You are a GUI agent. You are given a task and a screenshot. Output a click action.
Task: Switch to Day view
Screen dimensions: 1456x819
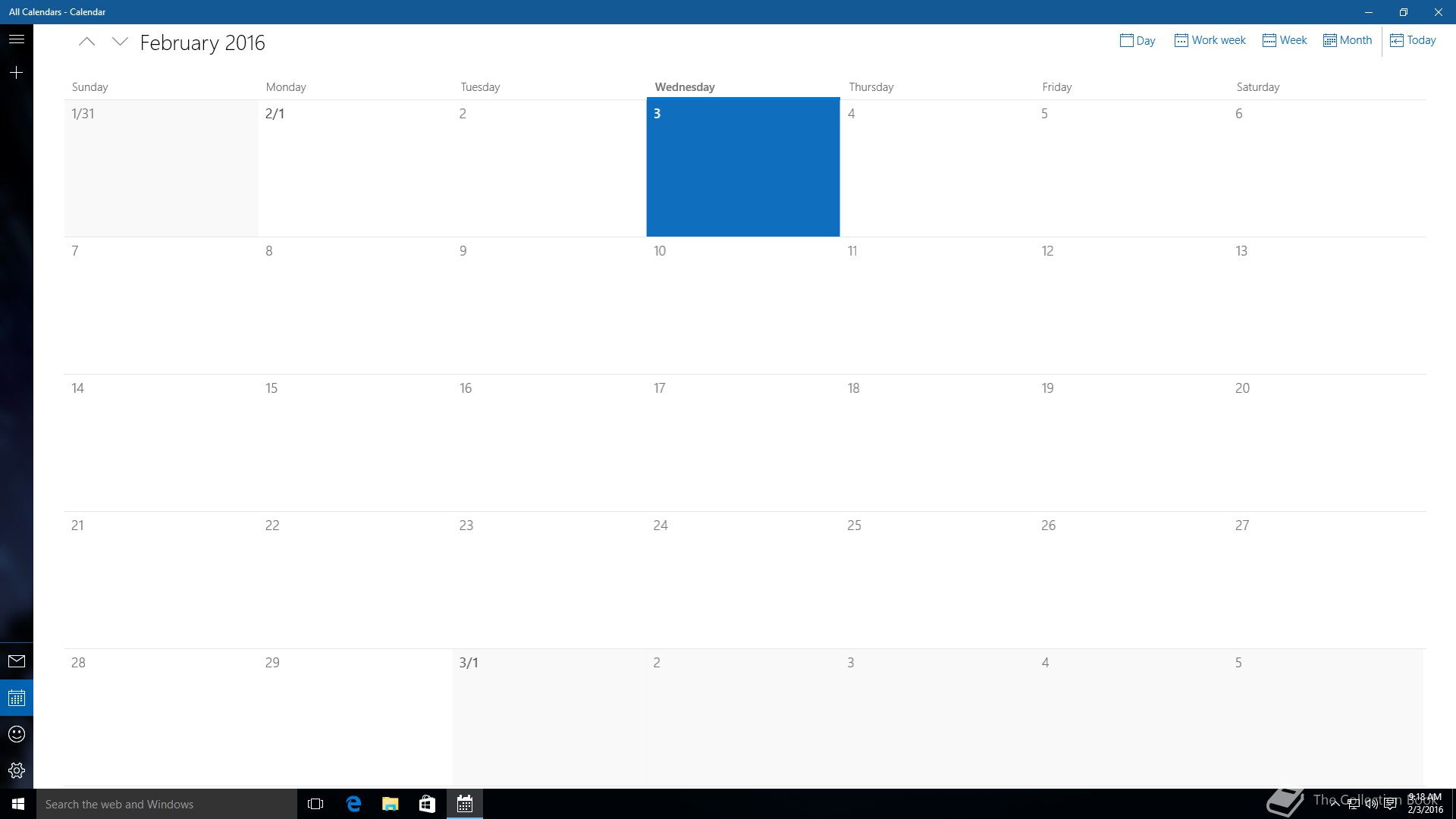click(x=1137, y=40)
